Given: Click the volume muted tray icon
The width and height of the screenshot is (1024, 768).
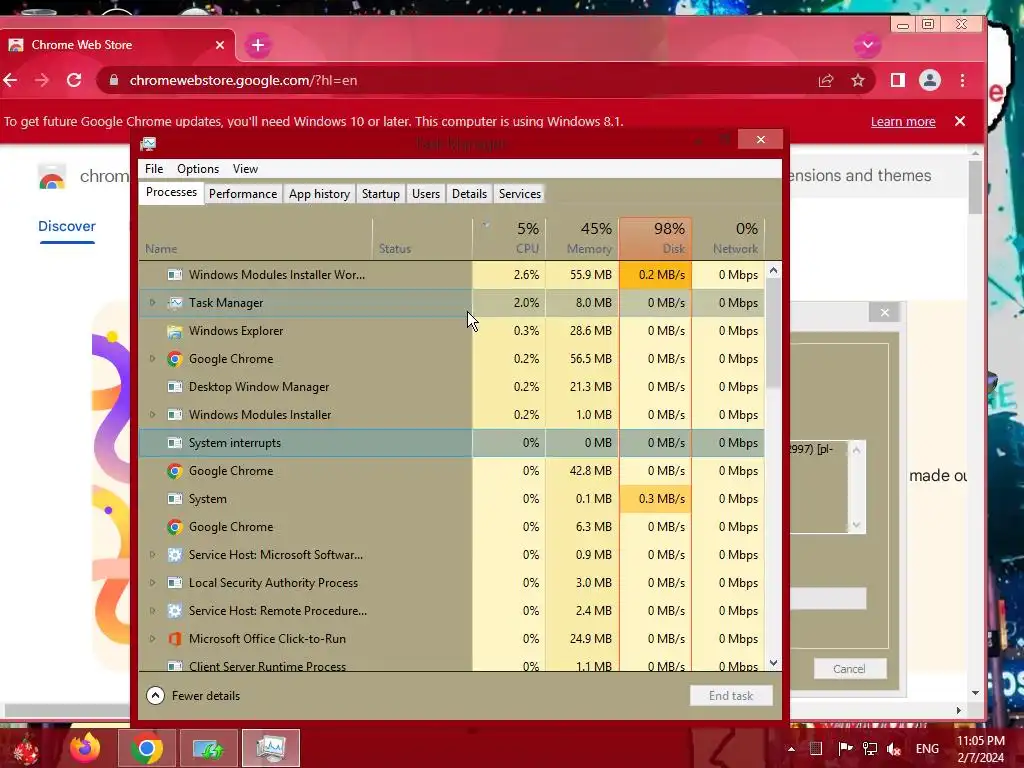Looking at the screenshot, I should click(894, 748).
